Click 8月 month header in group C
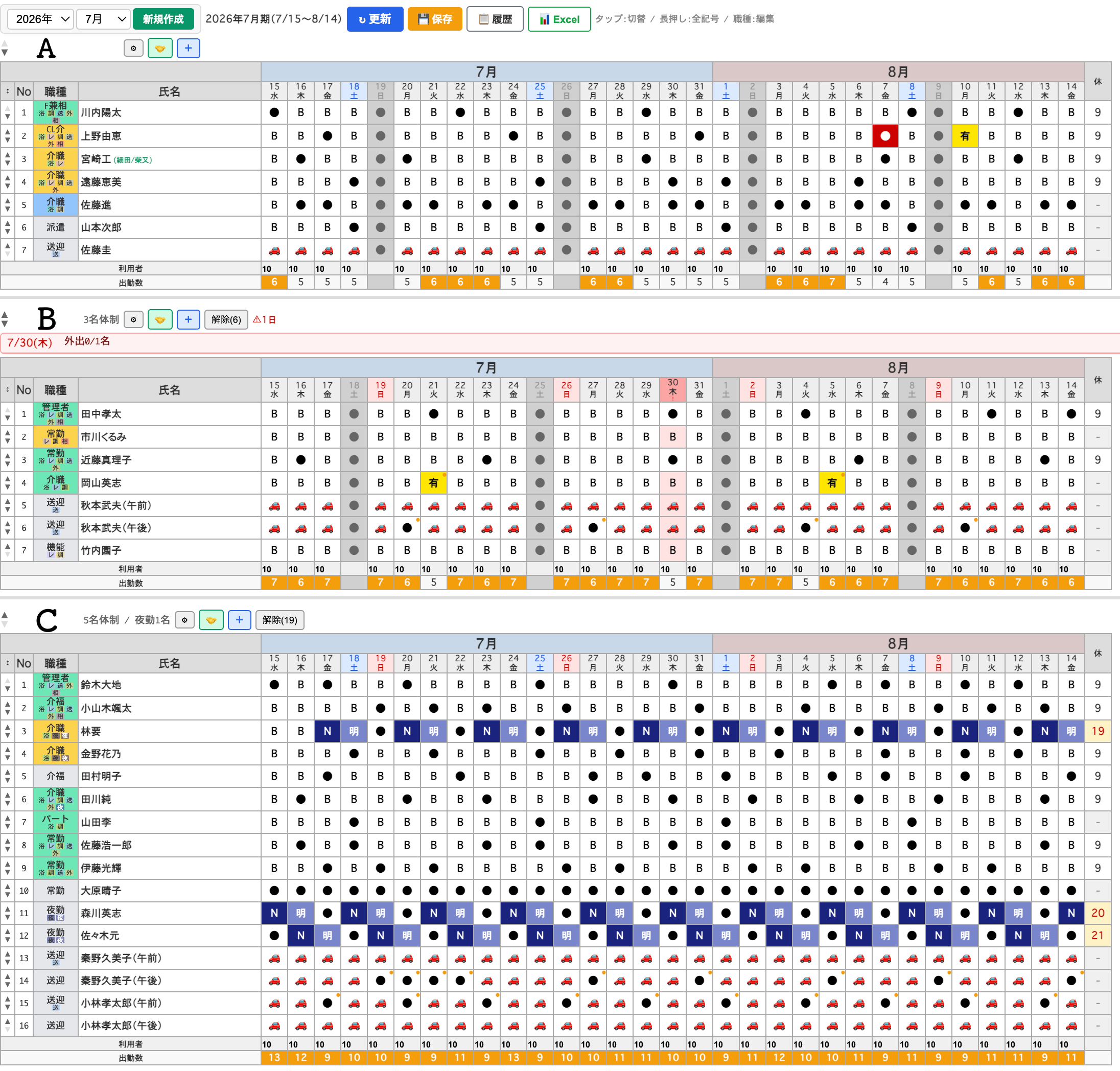The image size is (1120, 1071). 899,644
